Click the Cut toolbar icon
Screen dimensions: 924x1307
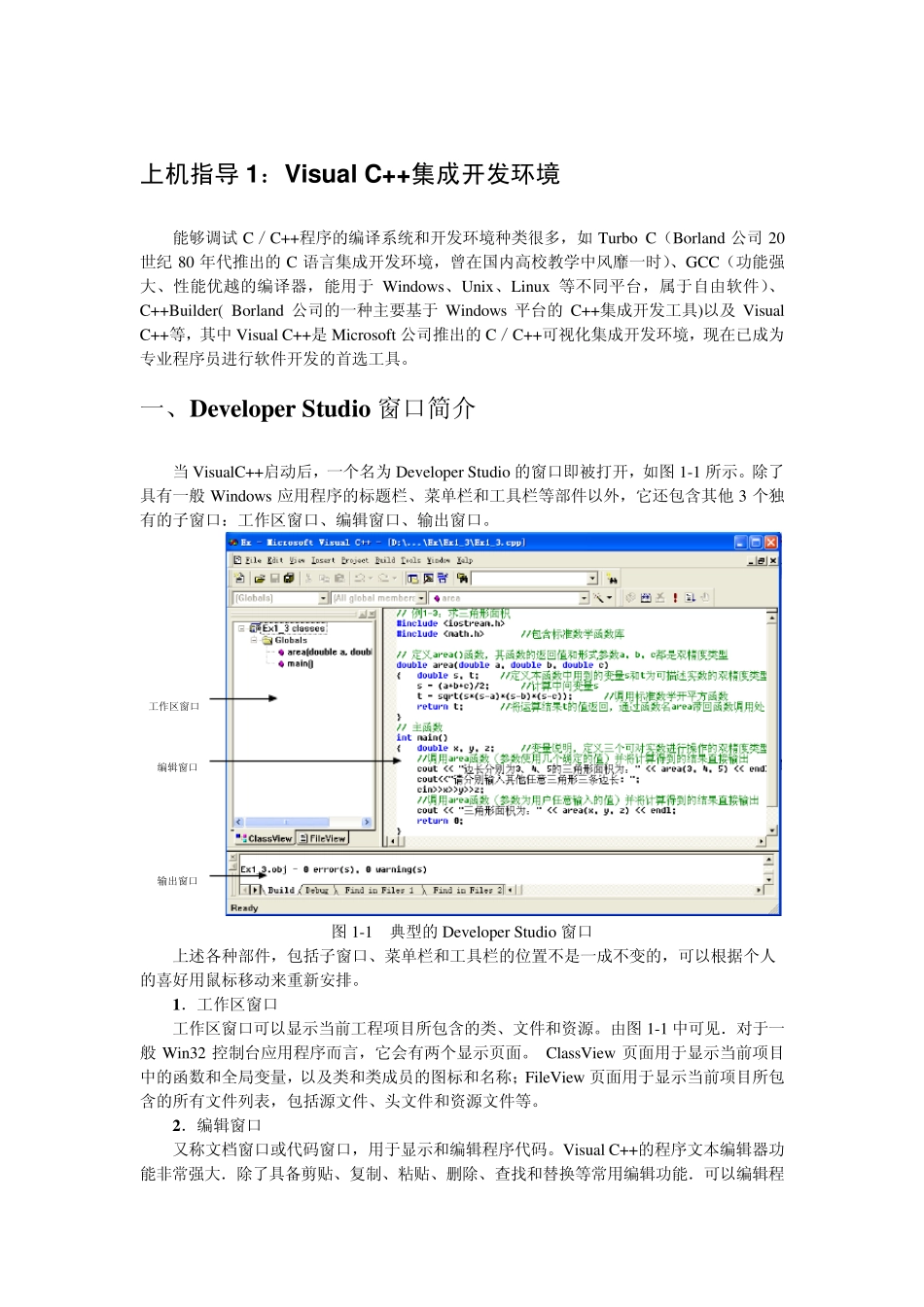tap(308, 578)
